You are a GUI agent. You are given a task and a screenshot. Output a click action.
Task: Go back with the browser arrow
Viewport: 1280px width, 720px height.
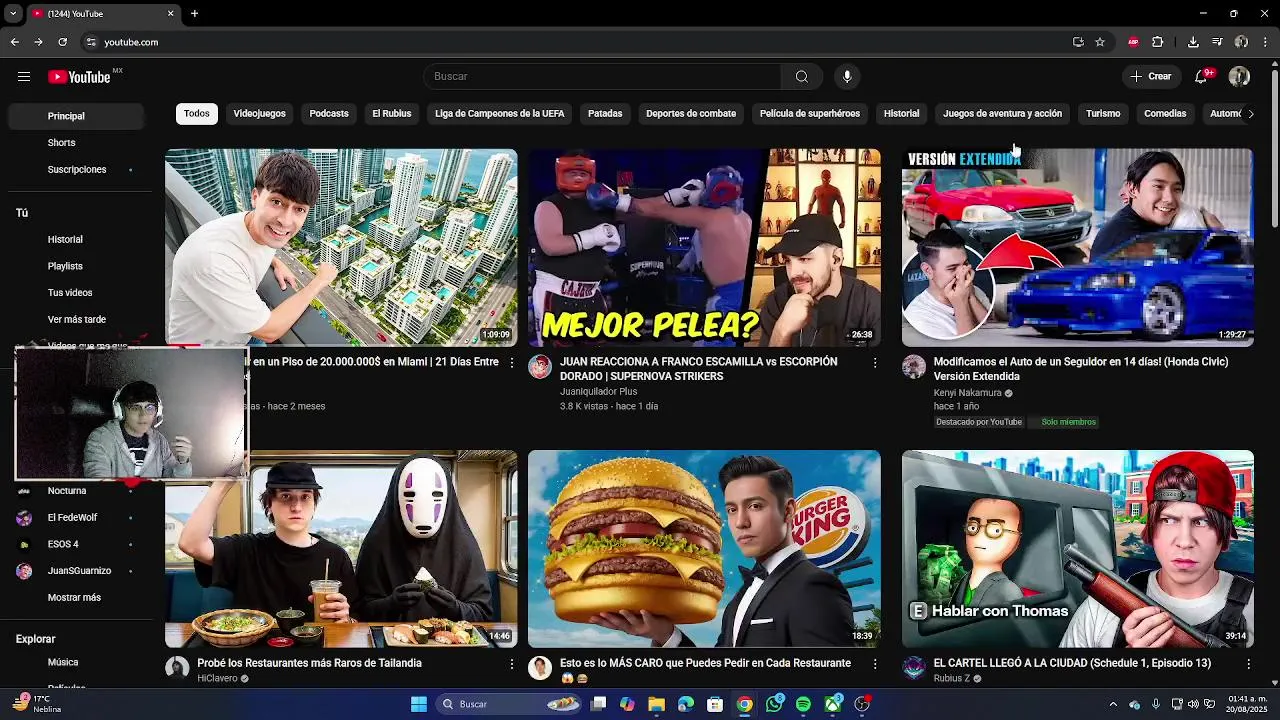pos(15,42)
